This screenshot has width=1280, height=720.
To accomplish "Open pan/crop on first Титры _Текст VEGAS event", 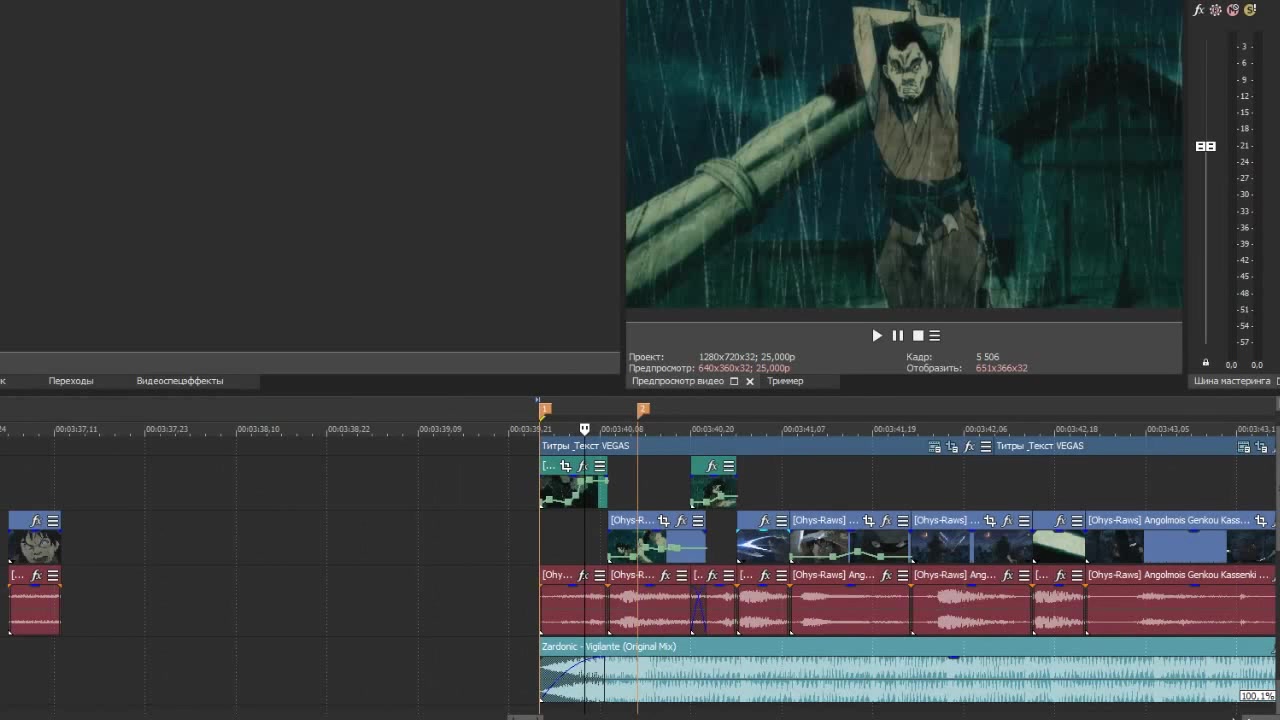I will tap(952, 447).
